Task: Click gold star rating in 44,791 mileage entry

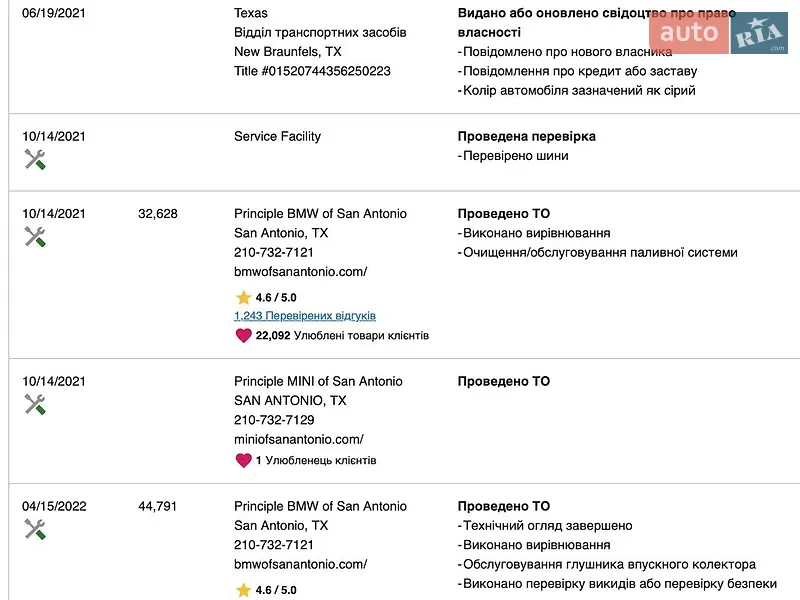Action: coord(243,590)
